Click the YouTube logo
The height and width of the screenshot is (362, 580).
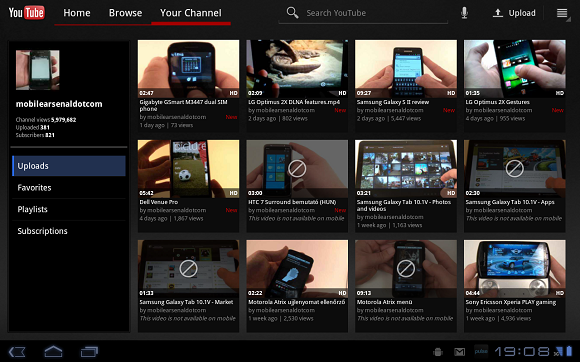point(27,13)
